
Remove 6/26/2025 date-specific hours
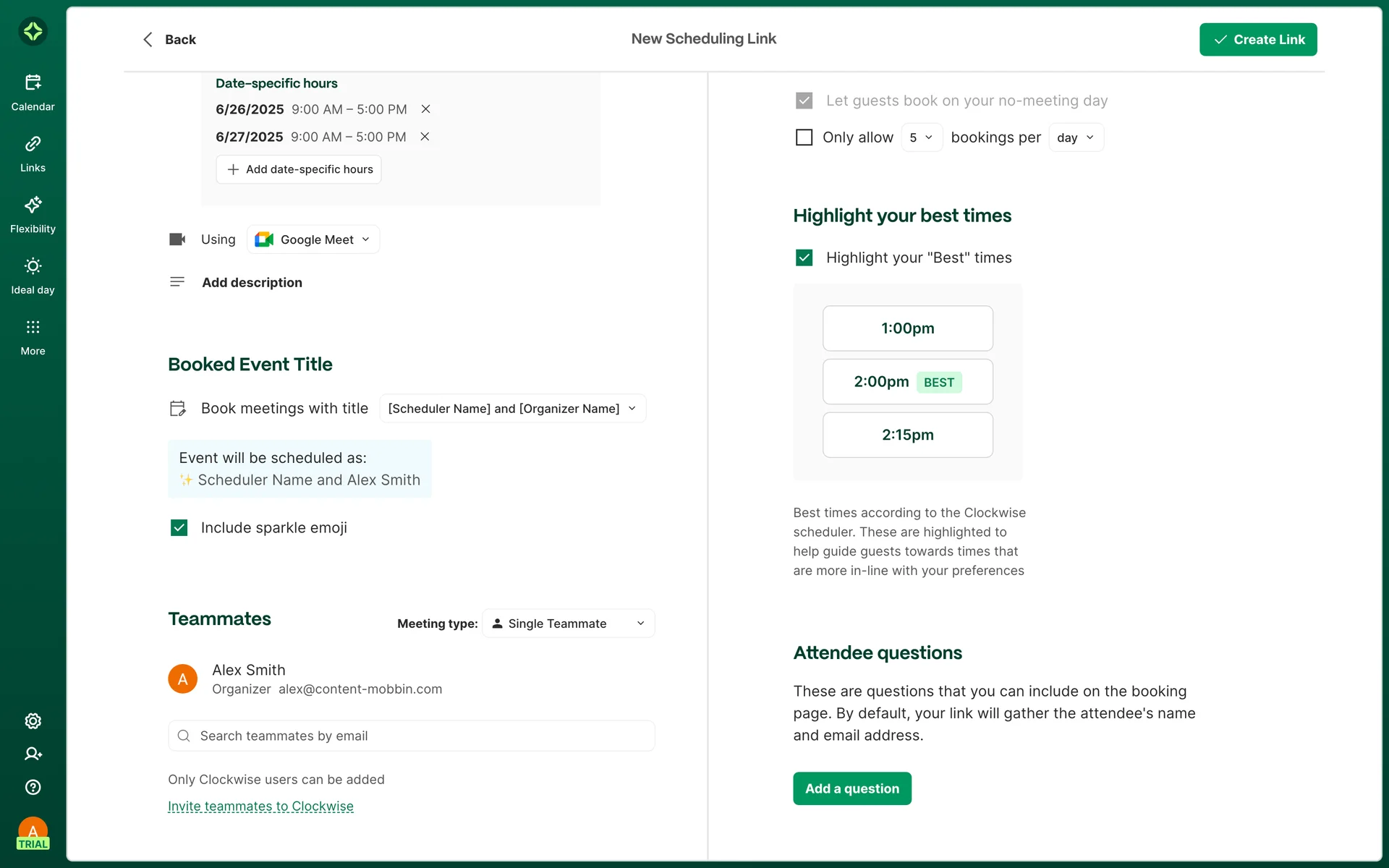tap(426, 109)
